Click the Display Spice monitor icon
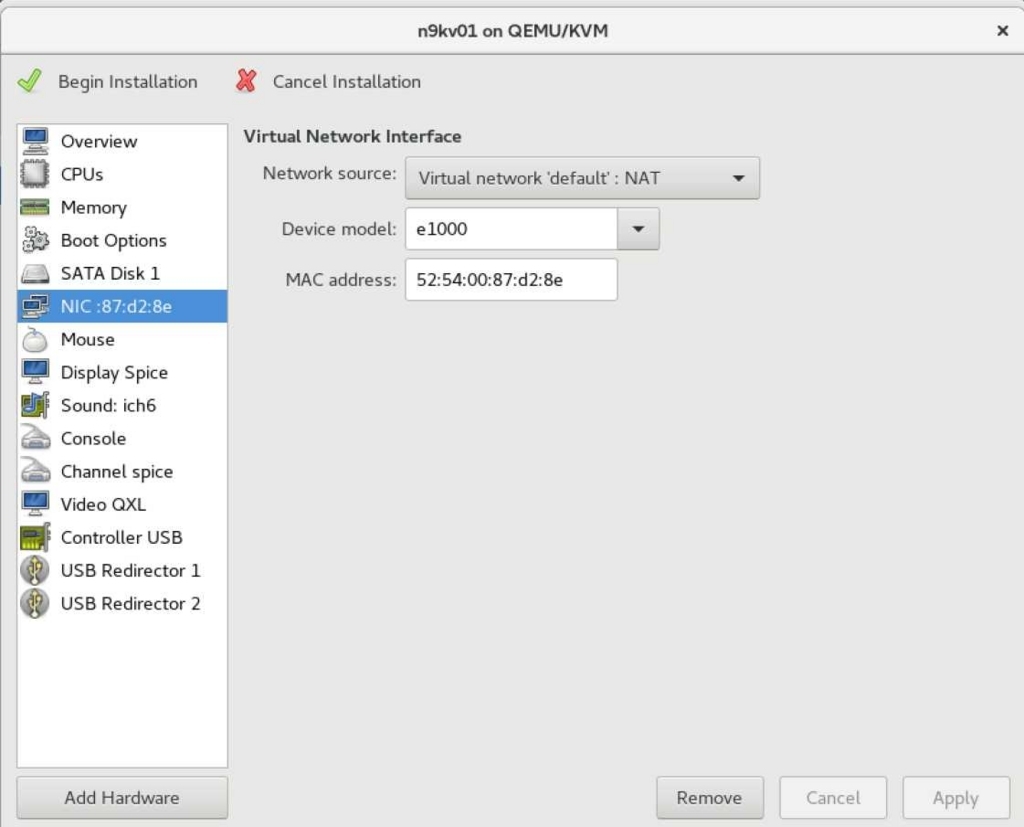This screenshot has height=827, width=1024. pos(35,372)
